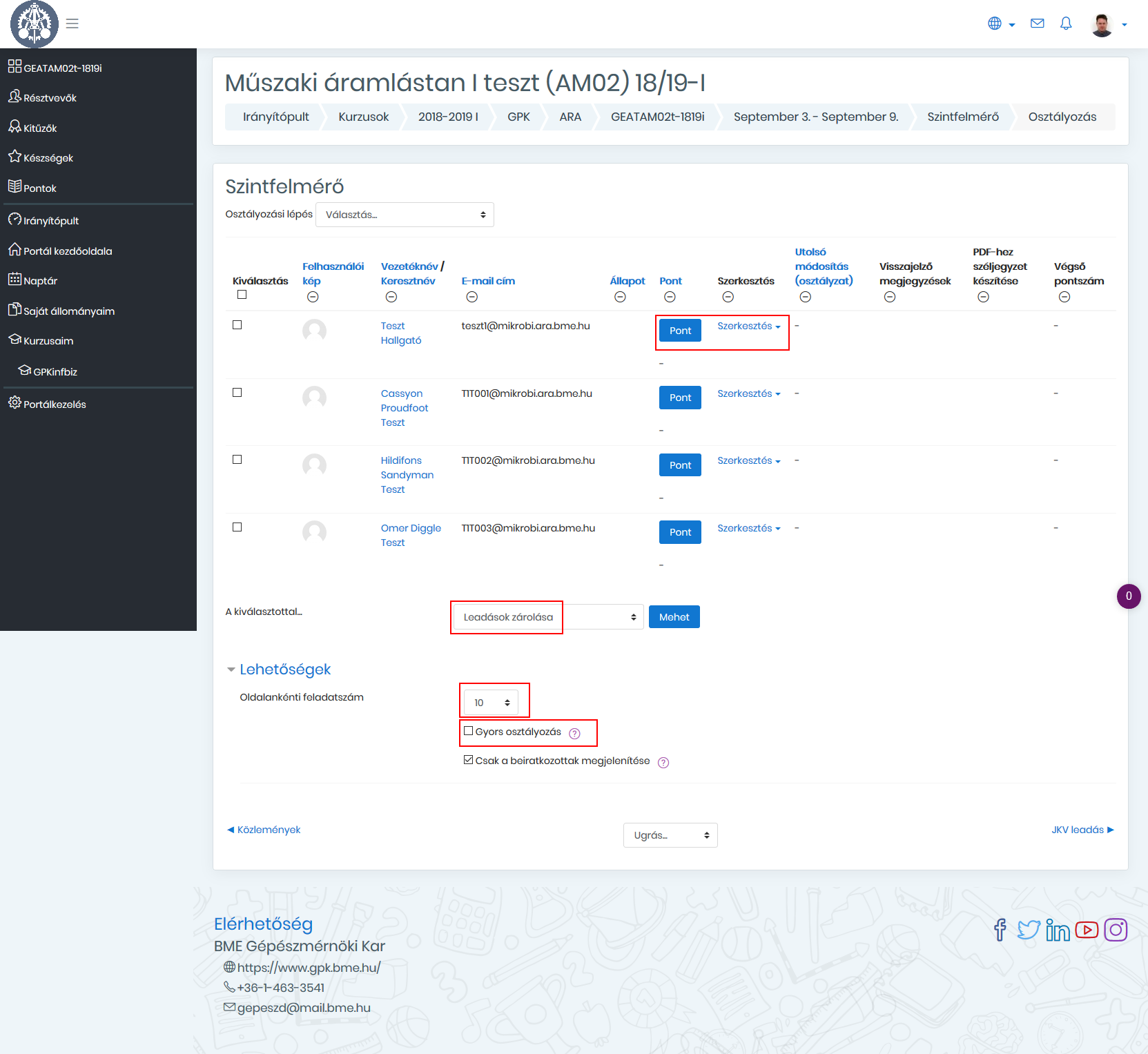
Task: Open the YouTube icon in footer
Action: point(1087,930)
